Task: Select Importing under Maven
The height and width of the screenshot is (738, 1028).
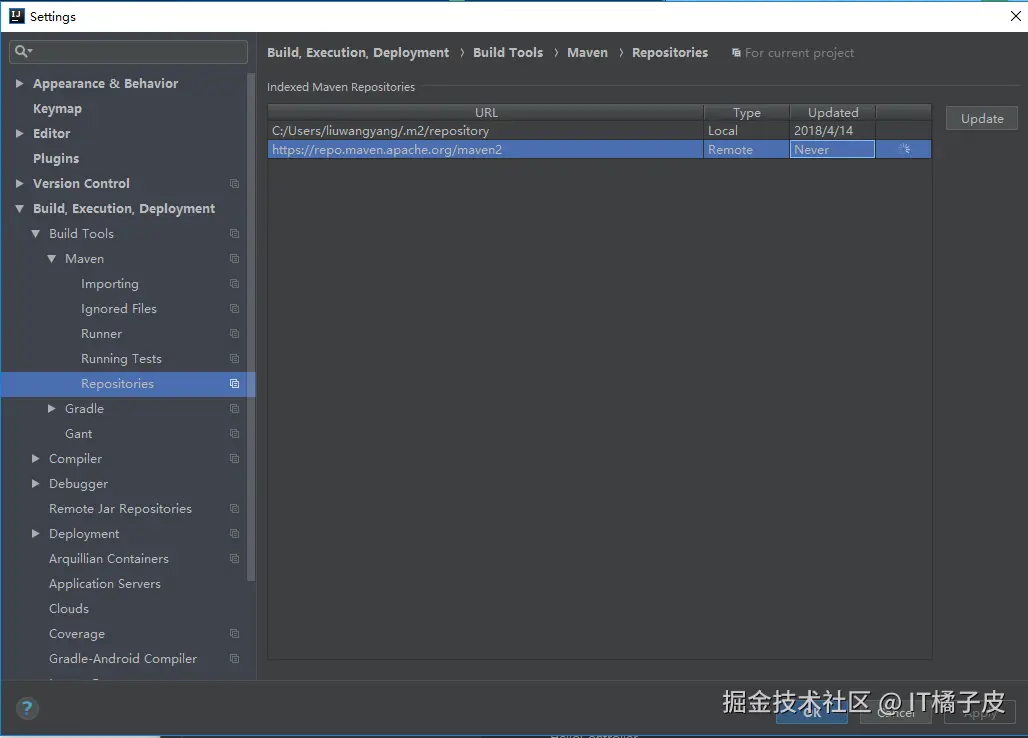Action: [x=109, y=284]
